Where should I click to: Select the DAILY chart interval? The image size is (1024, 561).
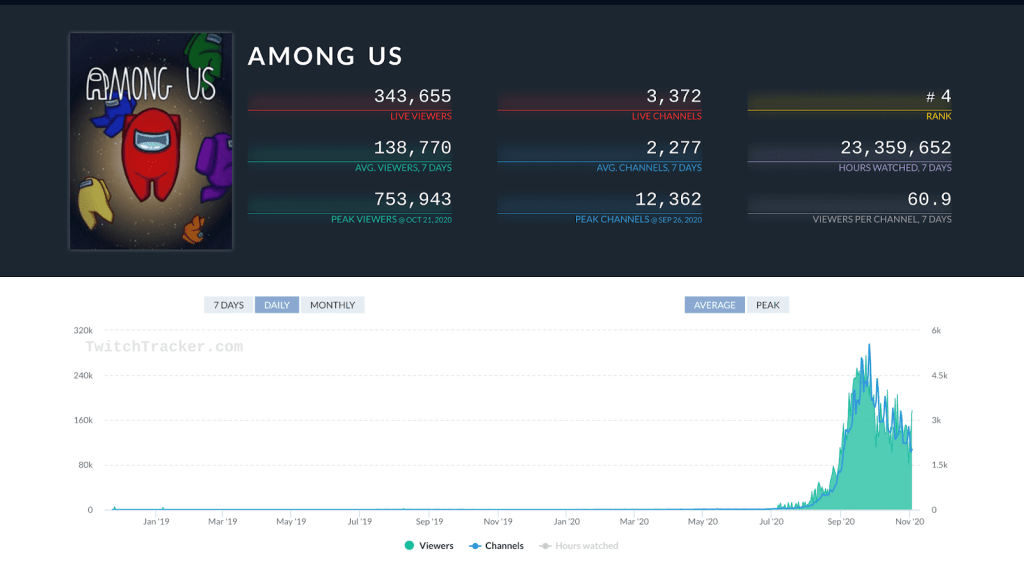tap(276, 305)
